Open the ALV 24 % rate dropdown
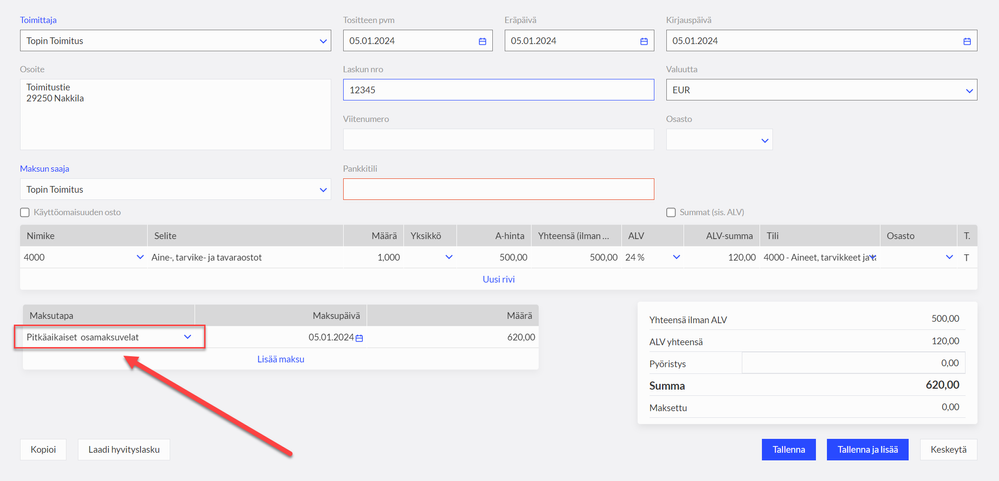Image resolution: width=999 pixels, height=481 pixels. click(676, 257)
